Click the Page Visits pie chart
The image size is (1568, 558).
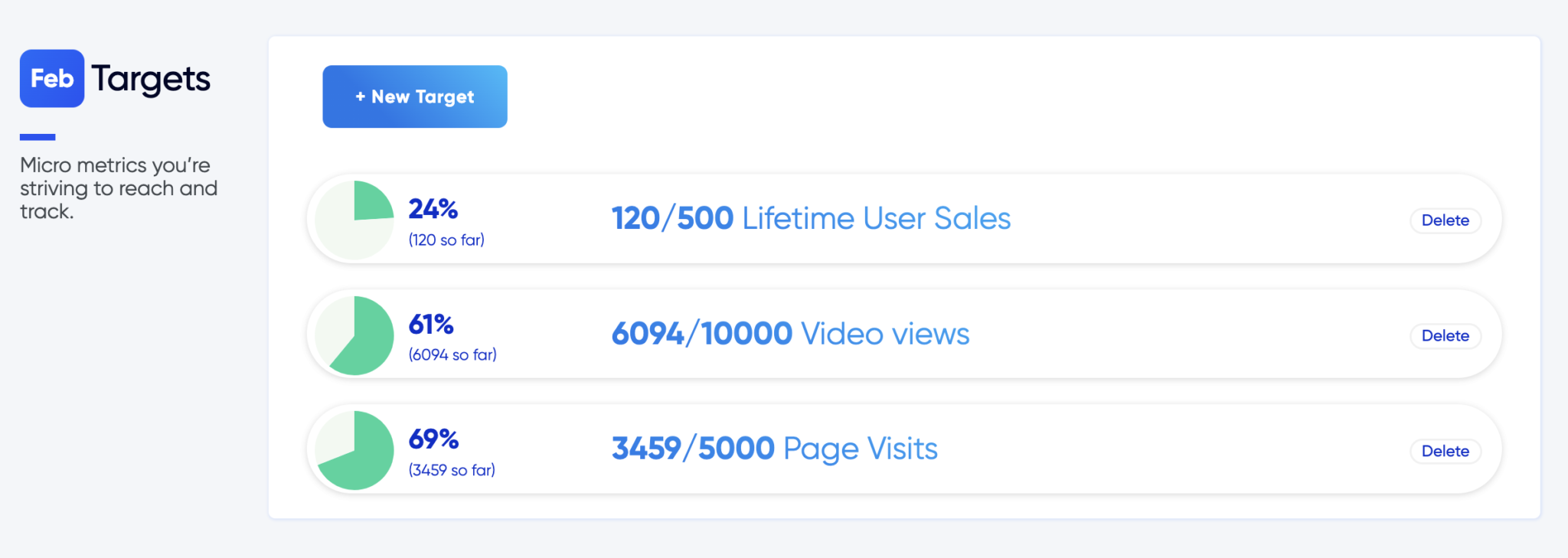click(x=354, y=450)
